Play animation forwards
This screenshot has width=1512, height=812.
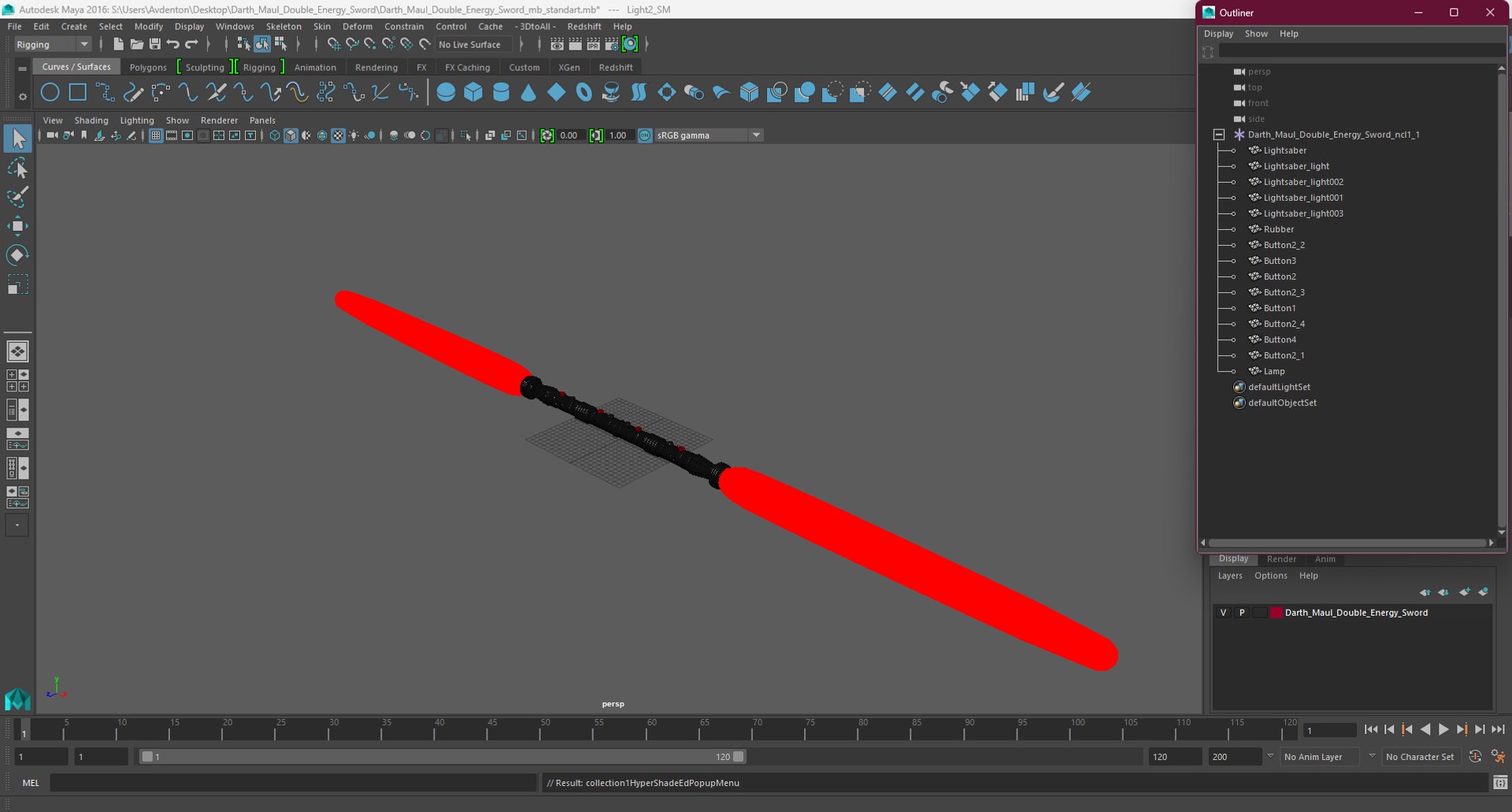click(1443, 730)
